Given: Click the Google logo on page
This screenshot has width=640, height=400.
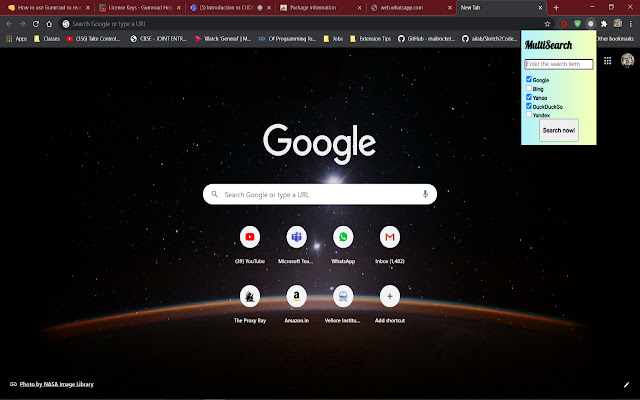Looking at the screenshot, I should click(x=320, y=143).
